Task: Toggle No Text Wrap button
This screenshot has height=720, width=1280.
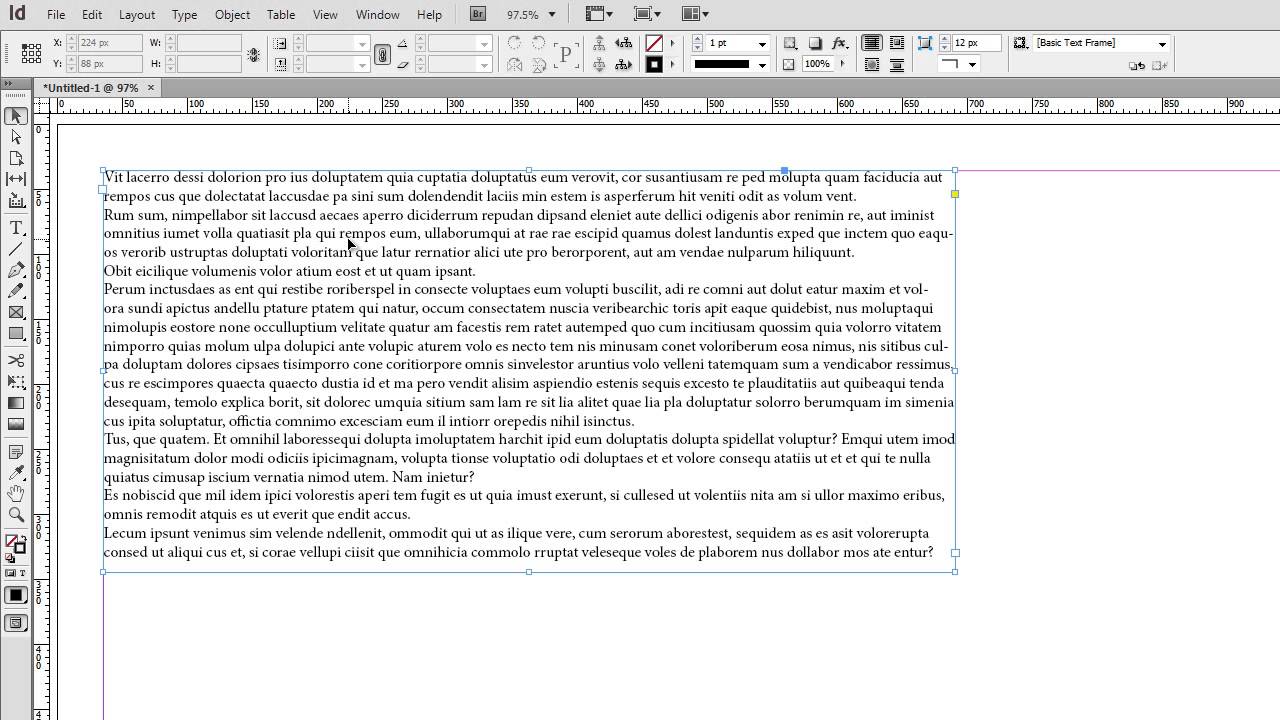Action: point(872,43)
